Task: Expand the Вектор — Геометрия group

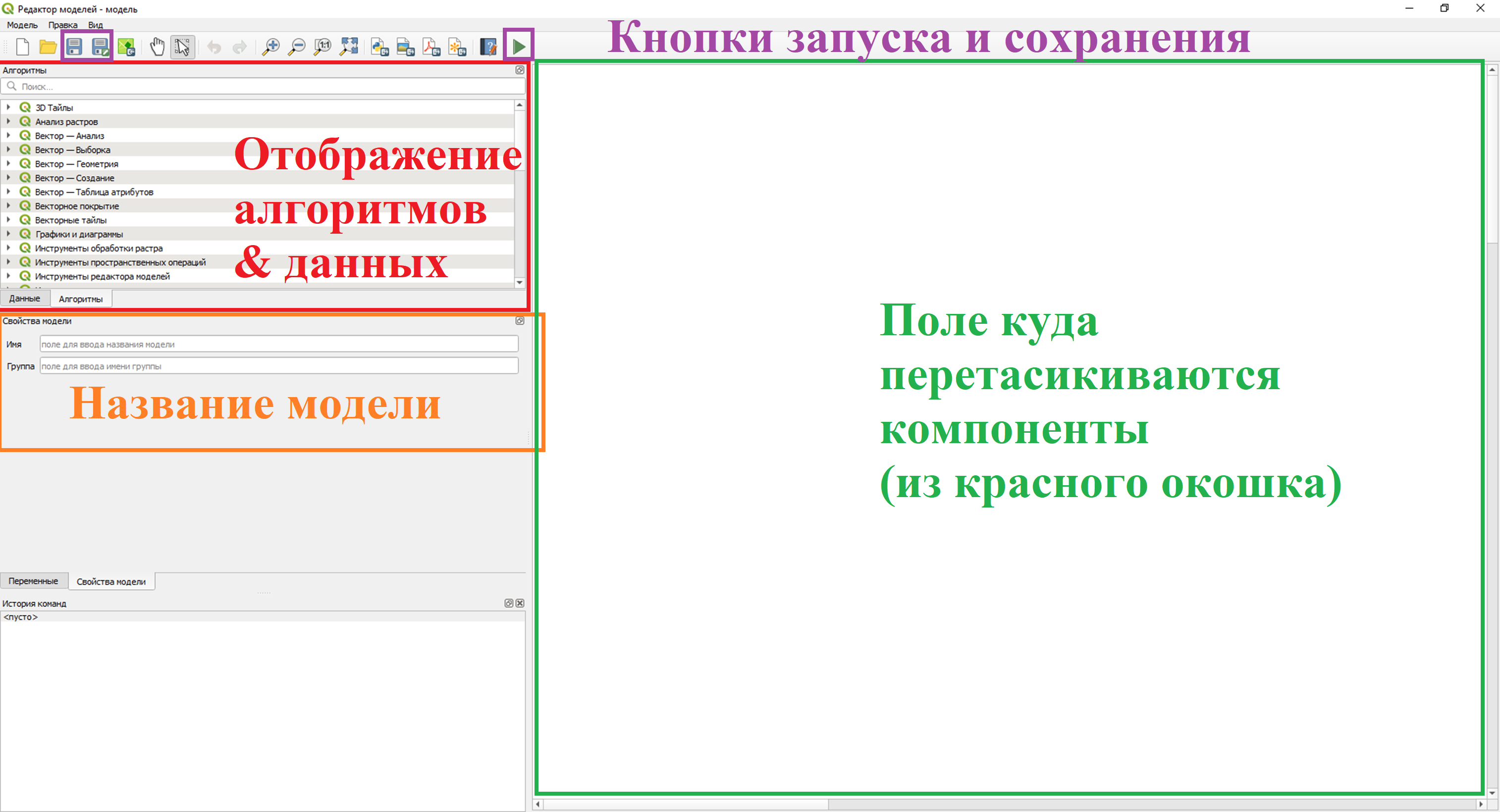Action: pos(9,163)
